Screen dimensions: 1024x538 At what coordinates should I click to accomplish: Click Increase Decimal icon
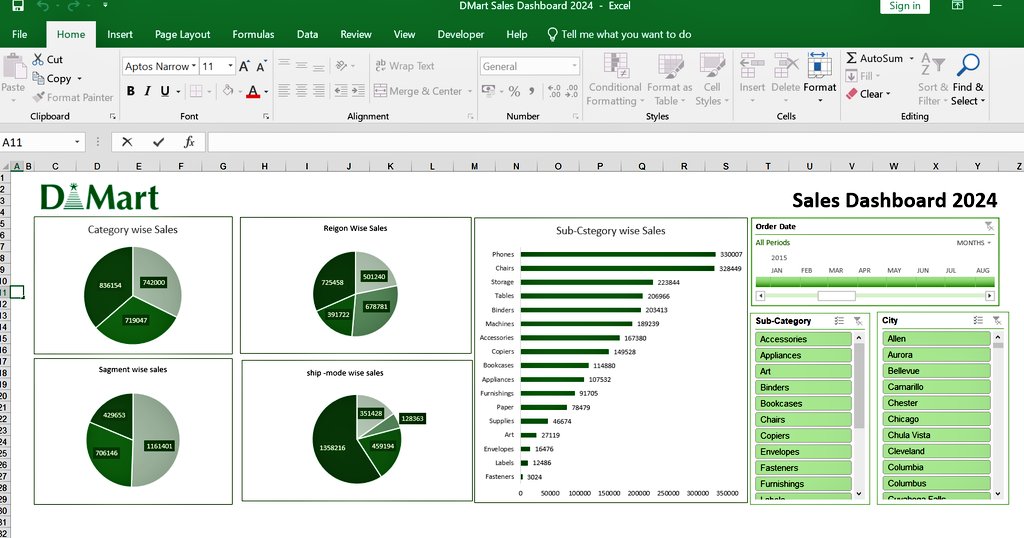click(x=554, y=91)
